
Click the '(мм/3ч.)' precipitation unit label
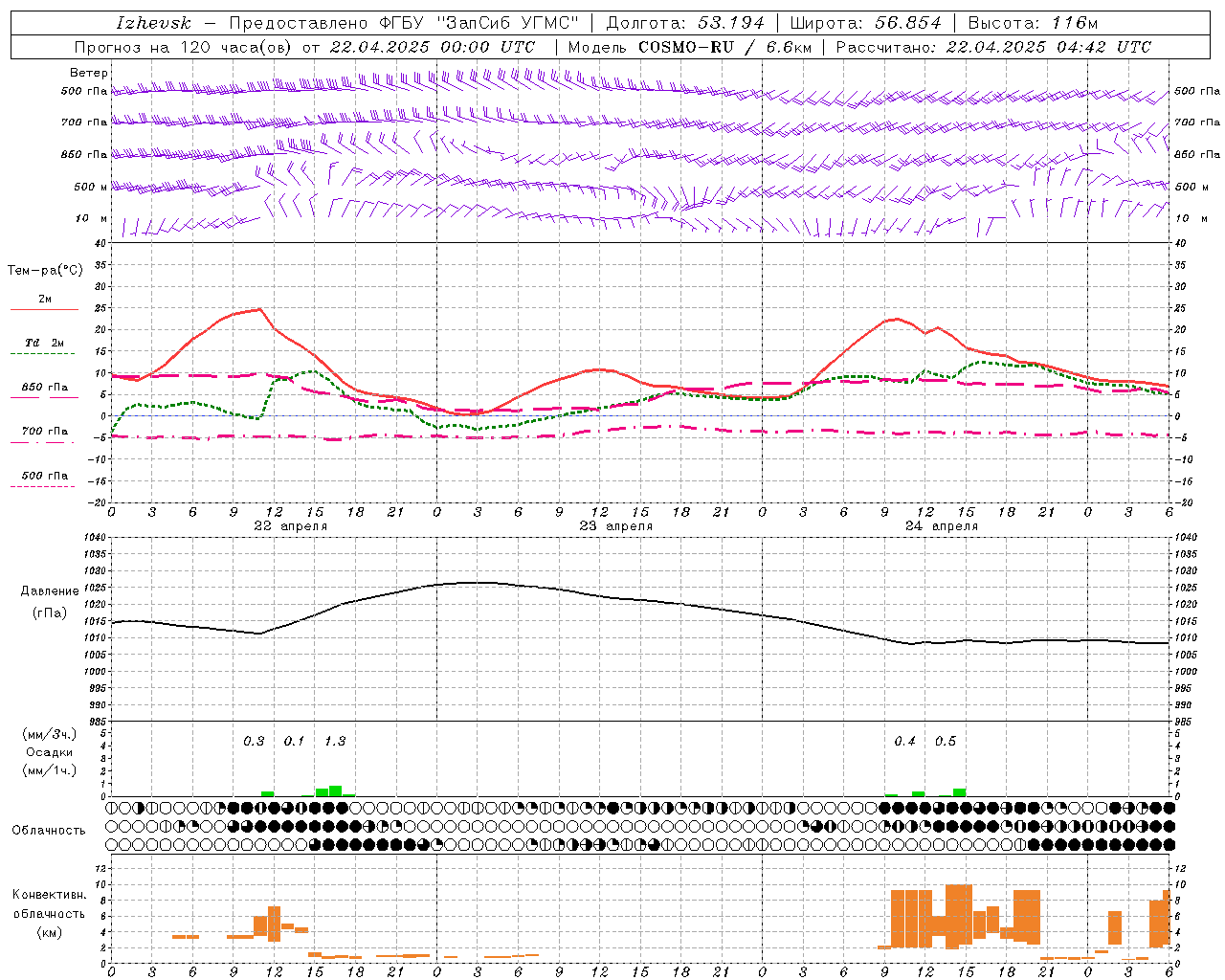(50, 735)
